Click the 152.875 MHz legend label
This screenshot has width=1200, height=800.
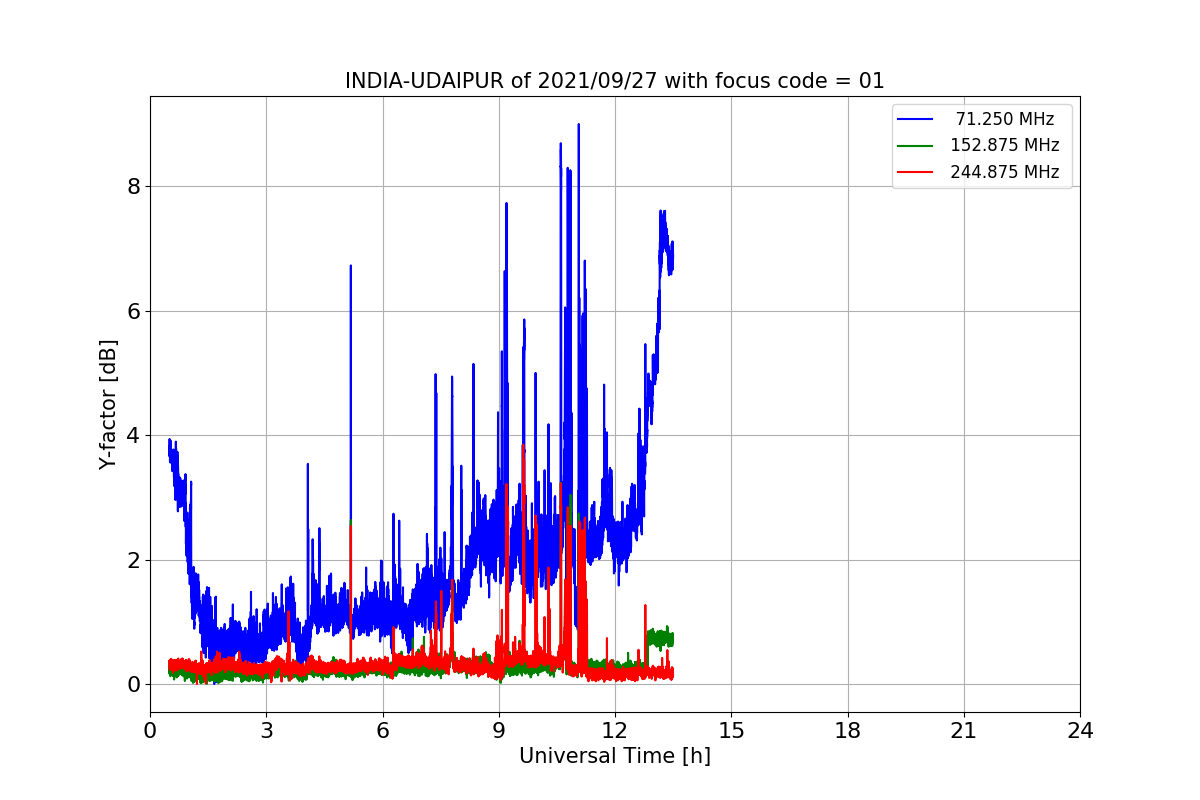[1005, 145]
